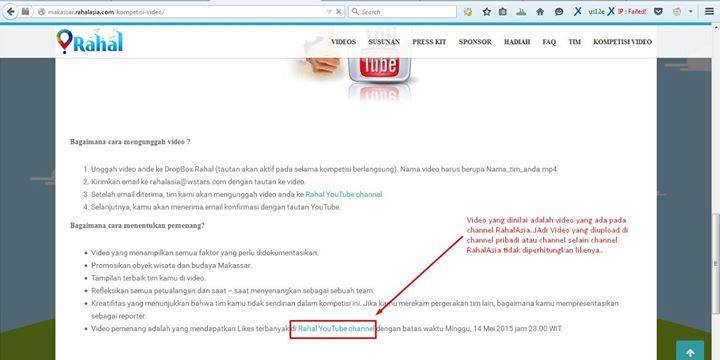
Task: Open the SPONSOR menu item
Action: click(x=475, y=42)
